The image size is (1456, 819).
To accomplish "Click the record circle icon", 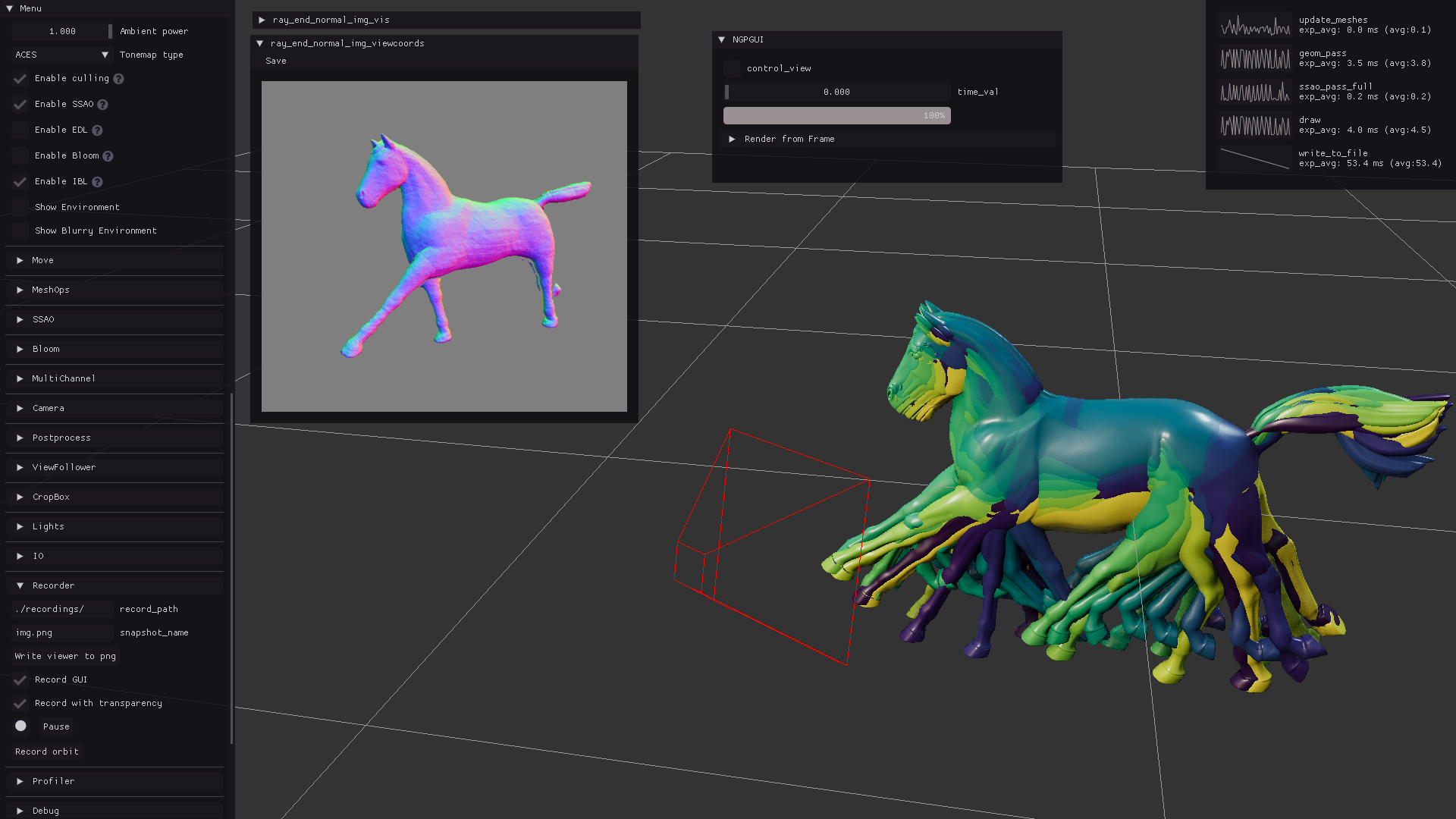I will click(x=20, y=726).
